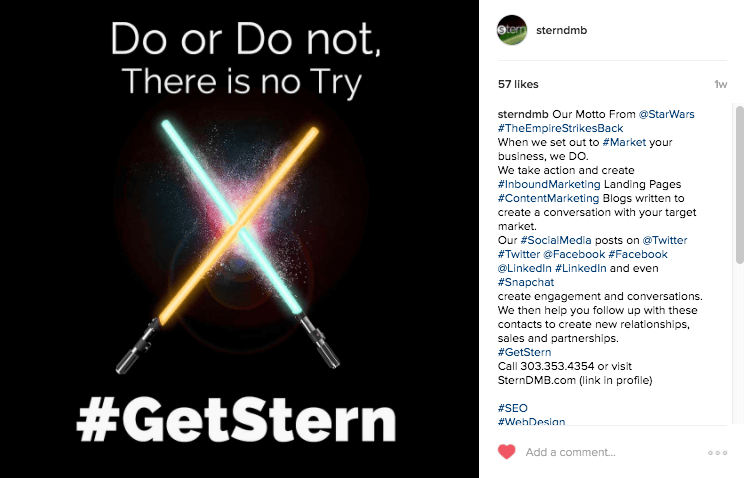The image size is (744, 478).
Task: Click the caption scrollbar thumb
Action: [739, 185]
